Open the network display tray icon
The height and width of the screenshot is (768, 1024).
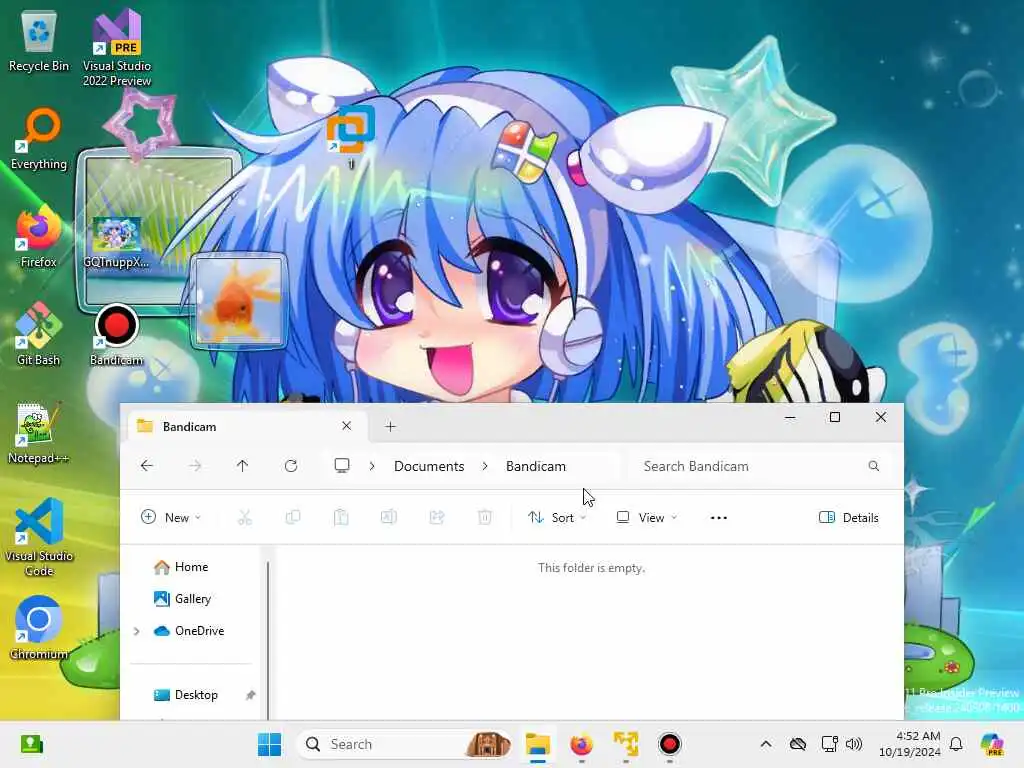pyautogui.click(x=829, y=744)
